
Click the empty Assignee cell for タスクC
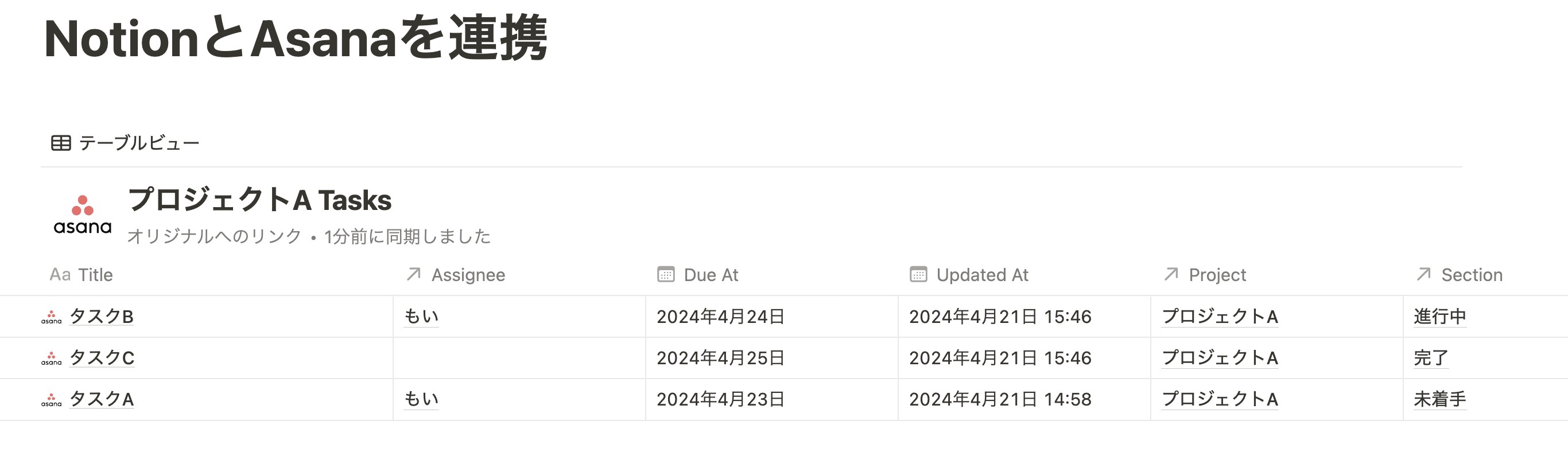pos(519,359)
